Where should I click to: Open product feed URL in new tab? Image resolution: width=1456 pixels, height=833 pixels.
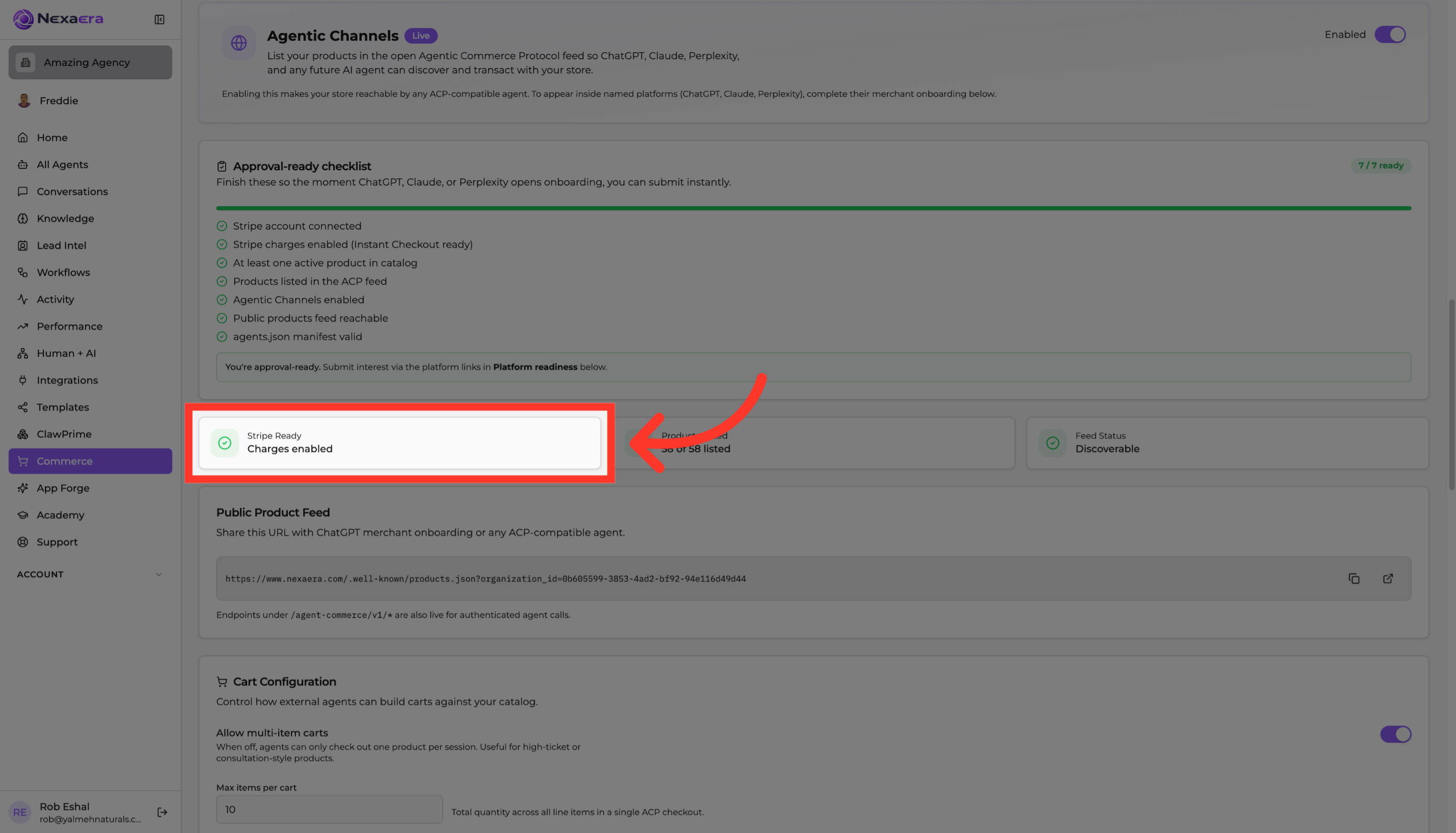(1388, 579)
